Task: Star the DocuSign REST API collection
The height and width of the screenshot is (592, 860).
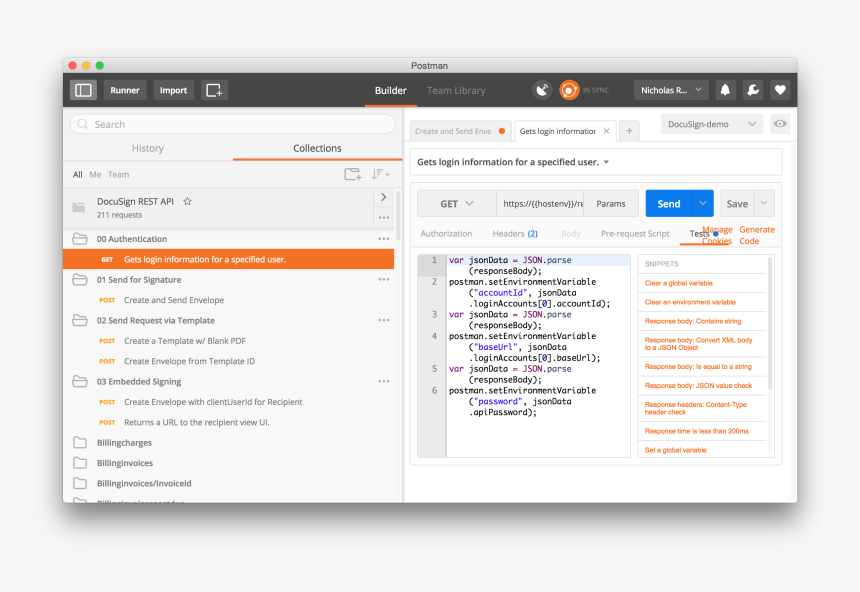Action: 188,201
